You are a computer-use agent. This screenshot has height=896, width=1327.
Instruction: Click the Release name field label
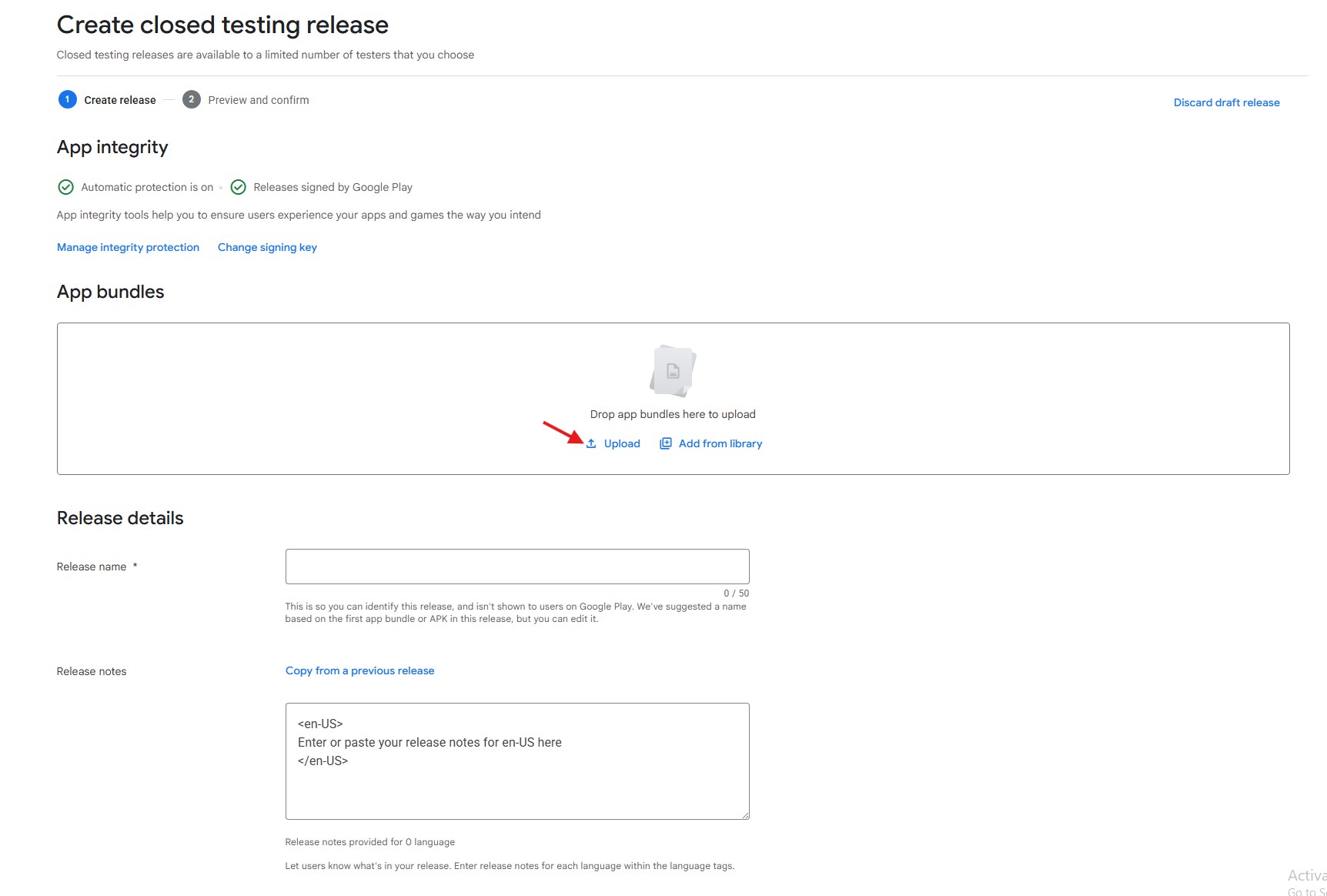pos(92,567)
